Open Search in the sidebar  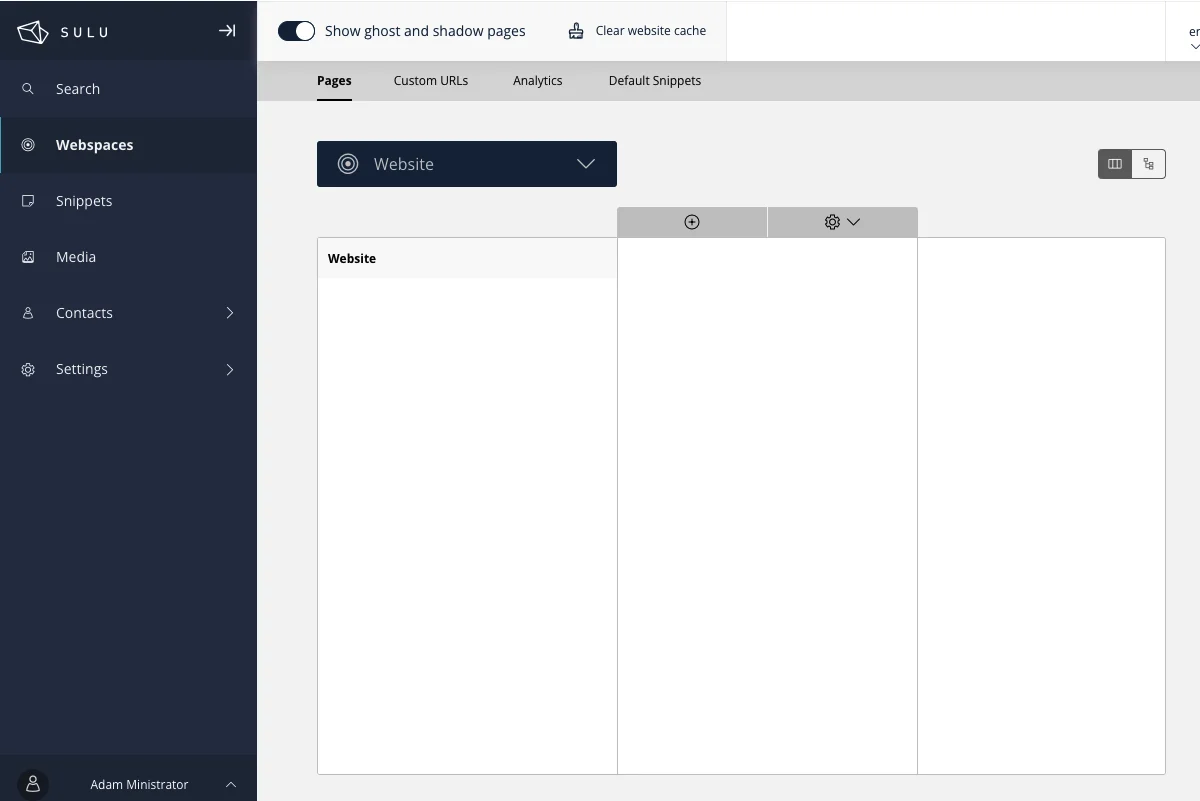tap(77, 89)
